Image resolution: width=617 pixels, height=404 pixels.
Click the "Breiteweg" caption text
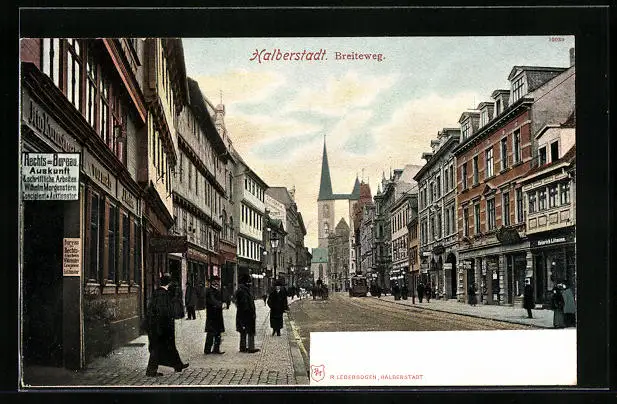click(359, 56)
